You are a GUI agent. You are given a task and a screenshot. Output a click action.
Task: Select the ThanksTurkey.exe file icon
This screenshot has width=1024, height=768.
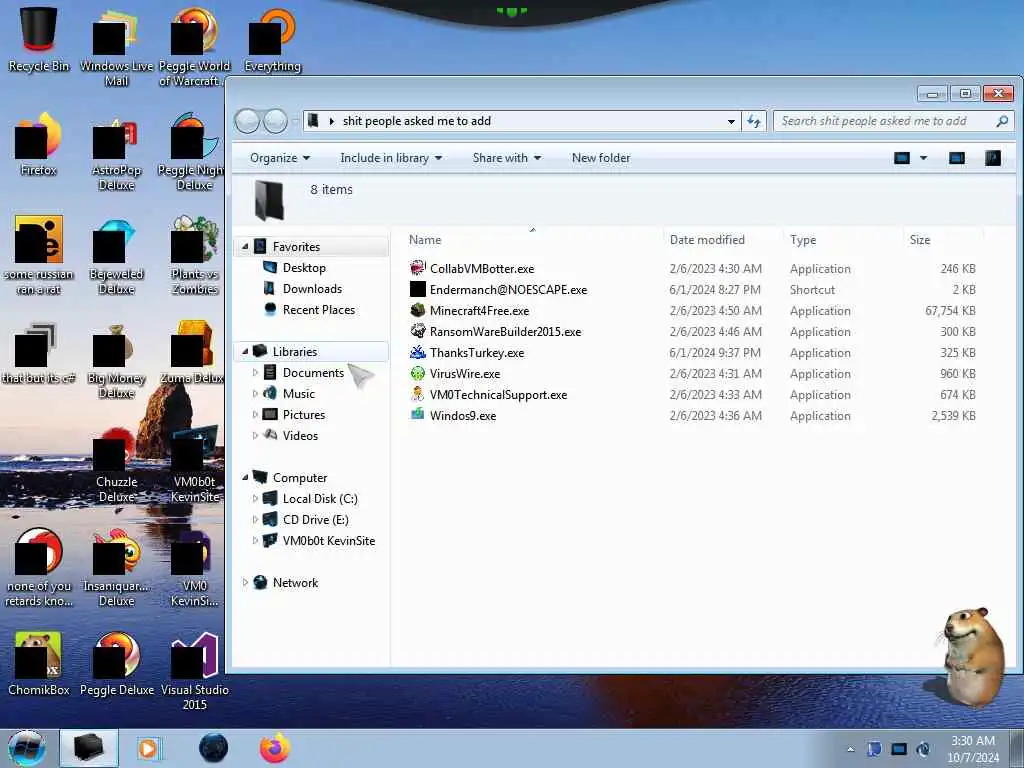(x=417, y=352)
